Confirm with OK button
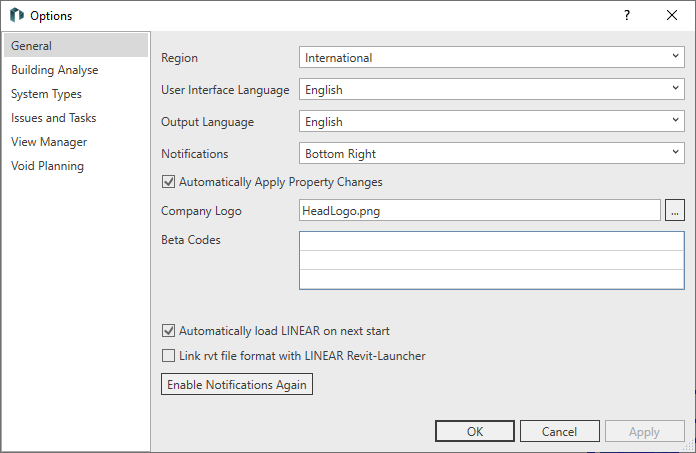 coord(475,431)
